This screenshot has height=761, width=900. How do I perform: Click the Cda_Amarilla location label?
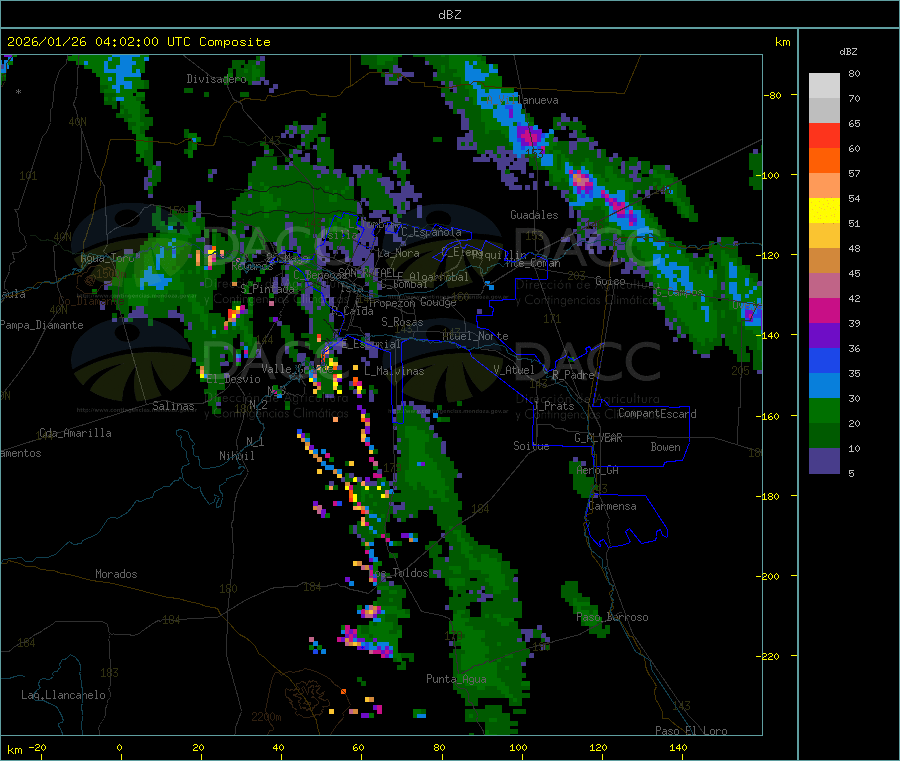click(x=75, y=433)
